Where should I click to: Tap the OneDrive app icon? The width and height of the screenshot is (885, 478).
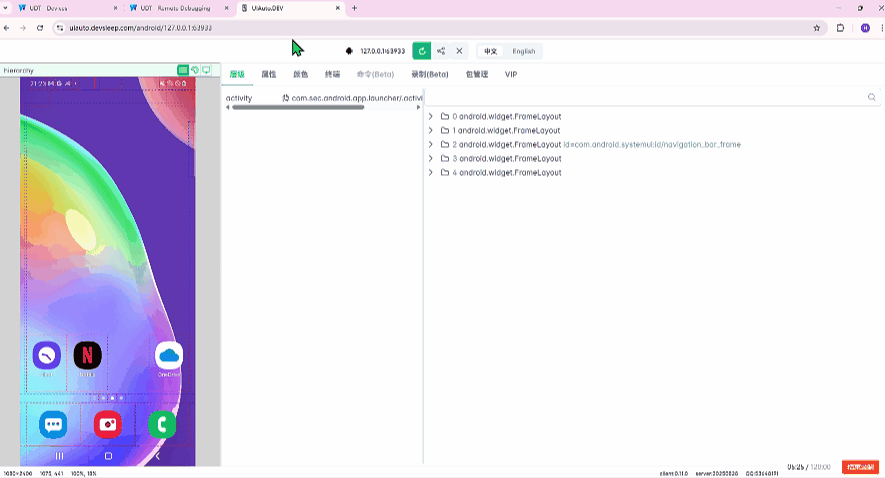tap(168, 355)
